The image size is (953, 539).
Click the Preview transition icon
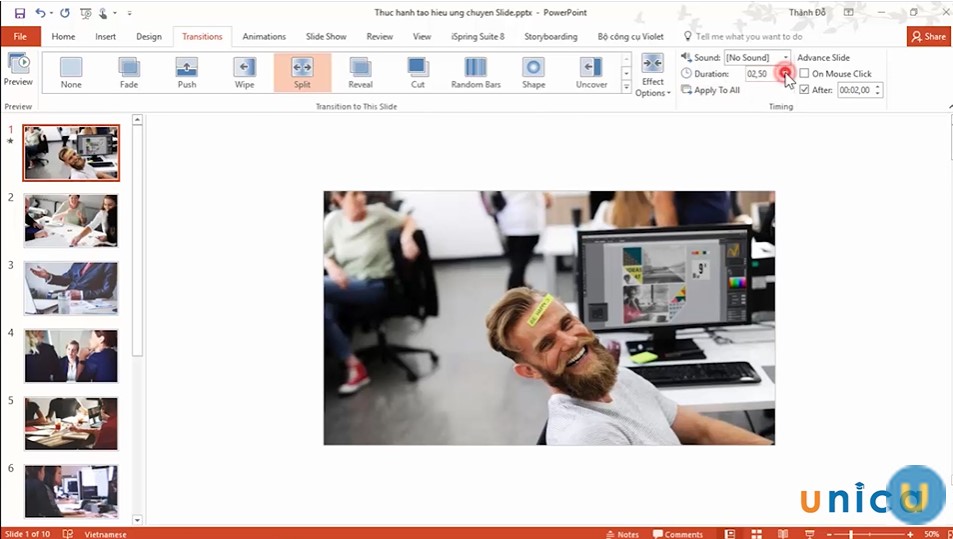point(18,68)
